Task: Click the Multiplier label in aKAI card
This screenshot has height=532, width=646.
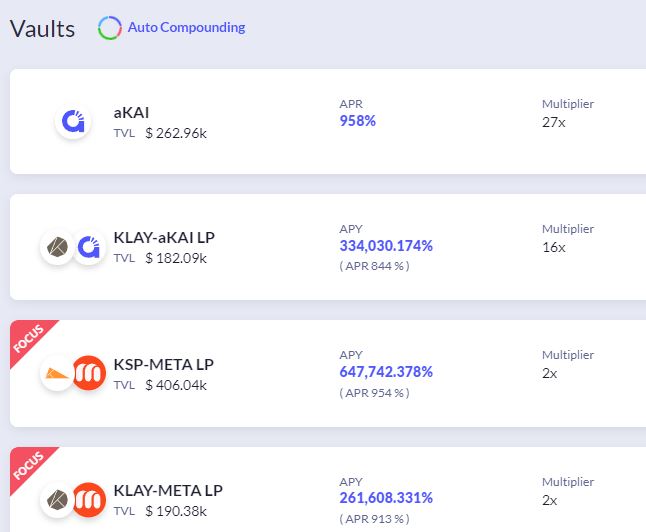Action: (568, 104)
